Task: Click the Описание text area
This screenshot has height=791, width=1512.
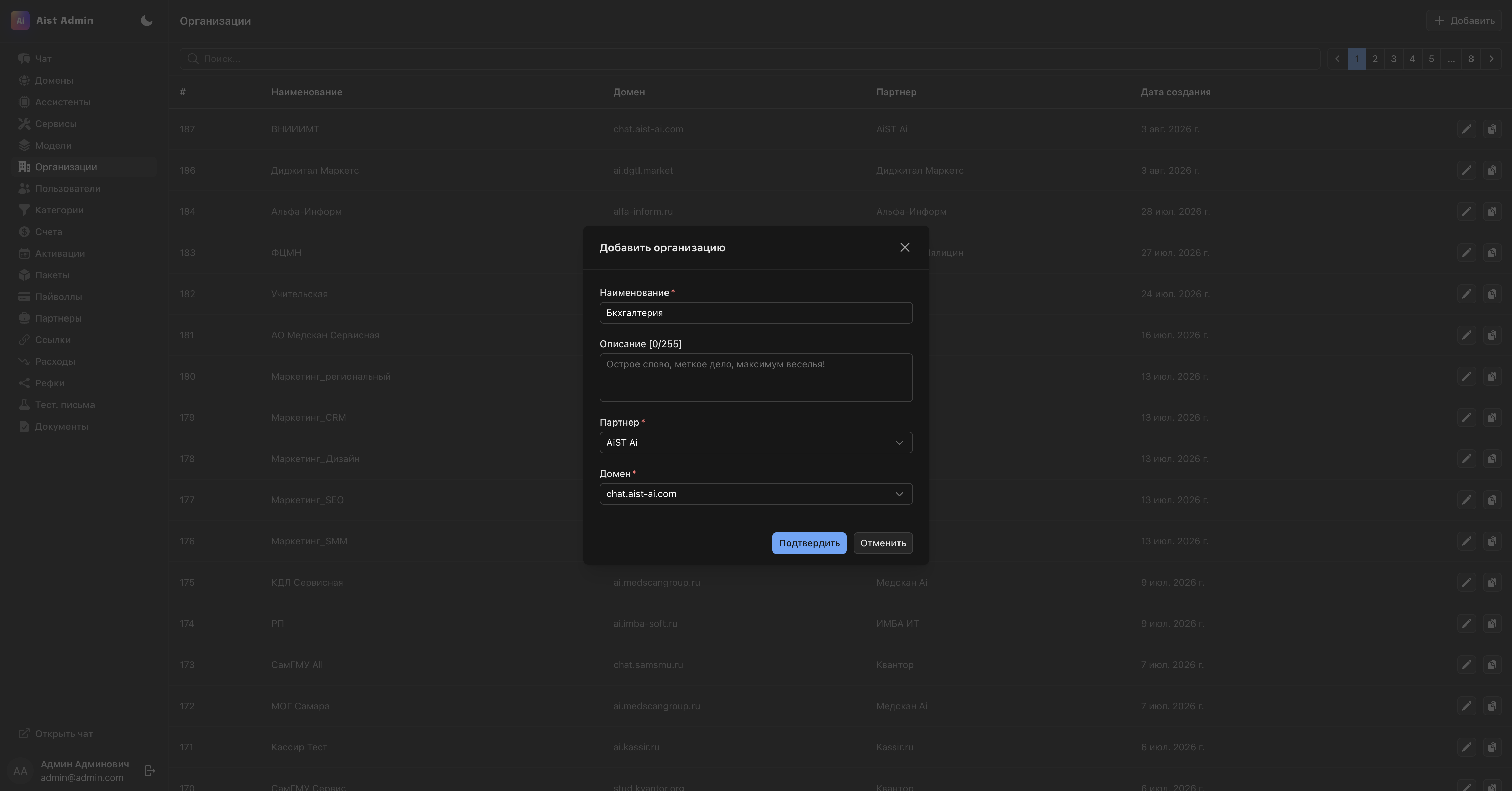Action: coord(756,378)
